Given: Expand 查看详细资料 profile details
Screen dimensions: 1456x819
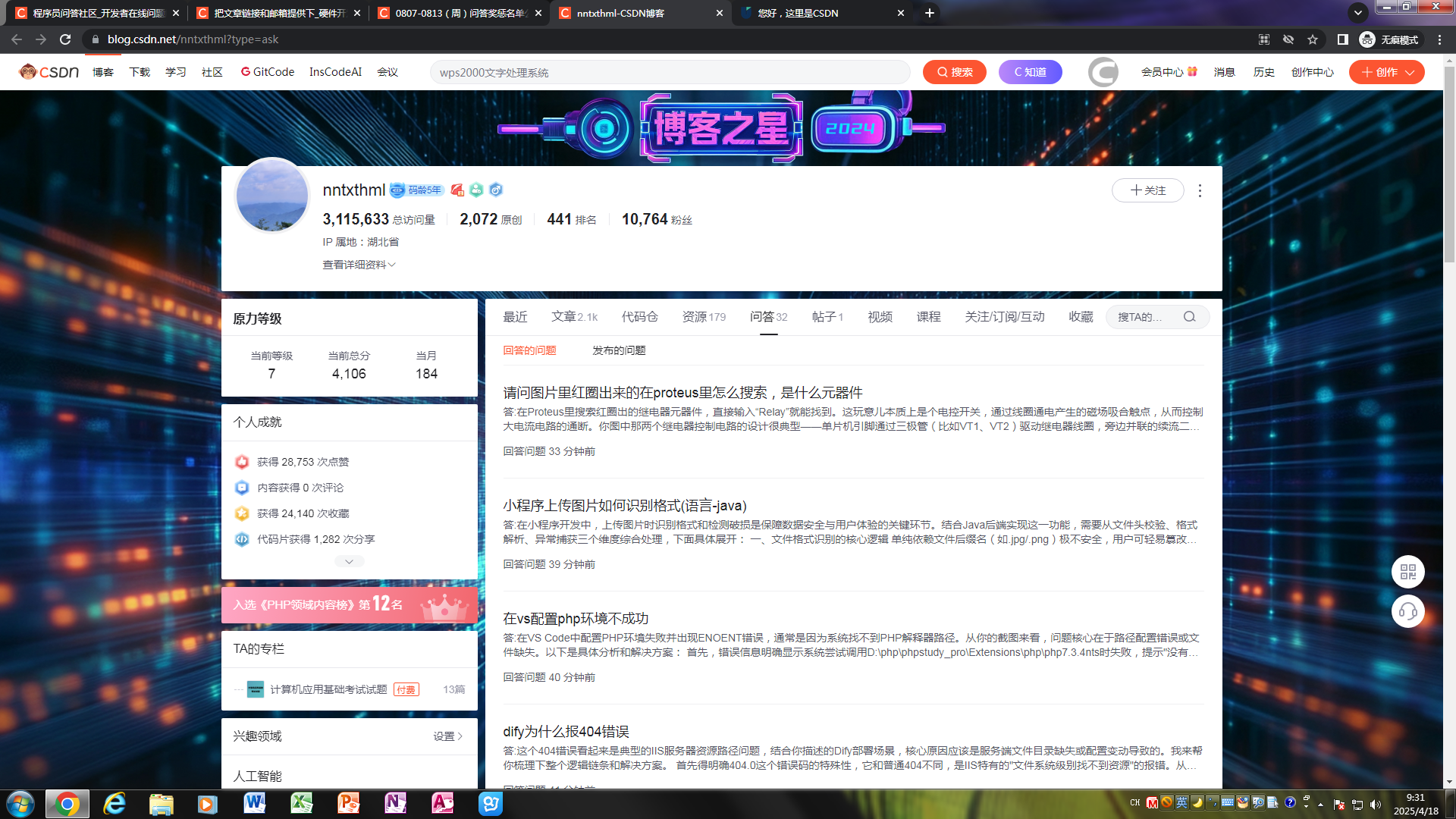Looking at the screenshot, I should click(x=359, y=265).
